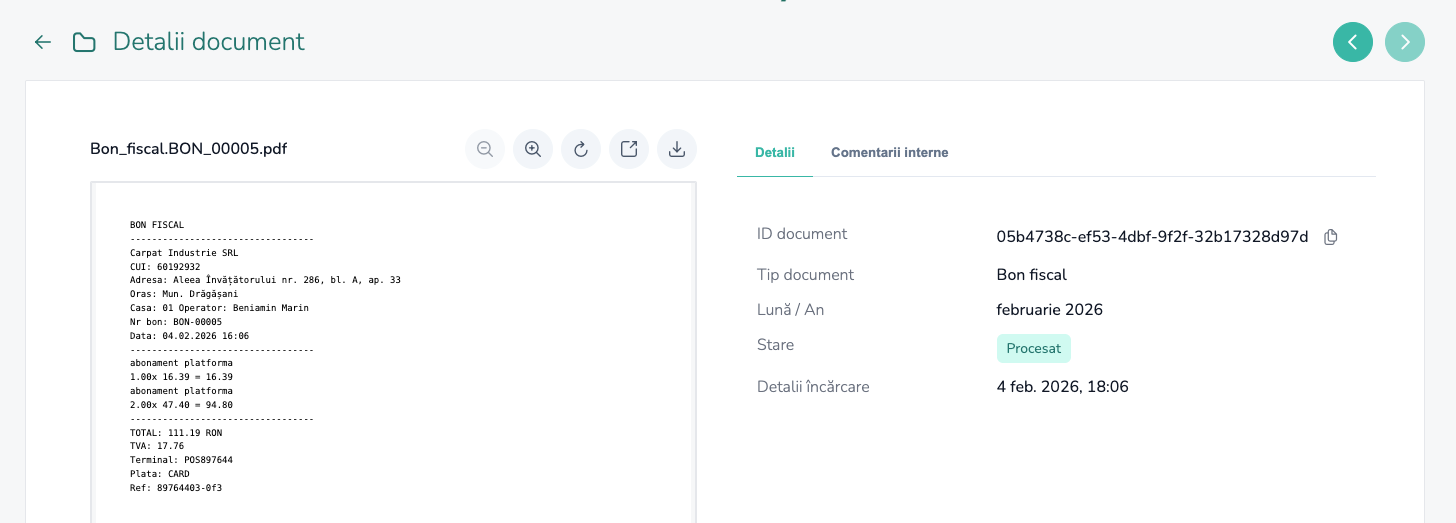Click the Detalii document page heading

coord(208,42)
